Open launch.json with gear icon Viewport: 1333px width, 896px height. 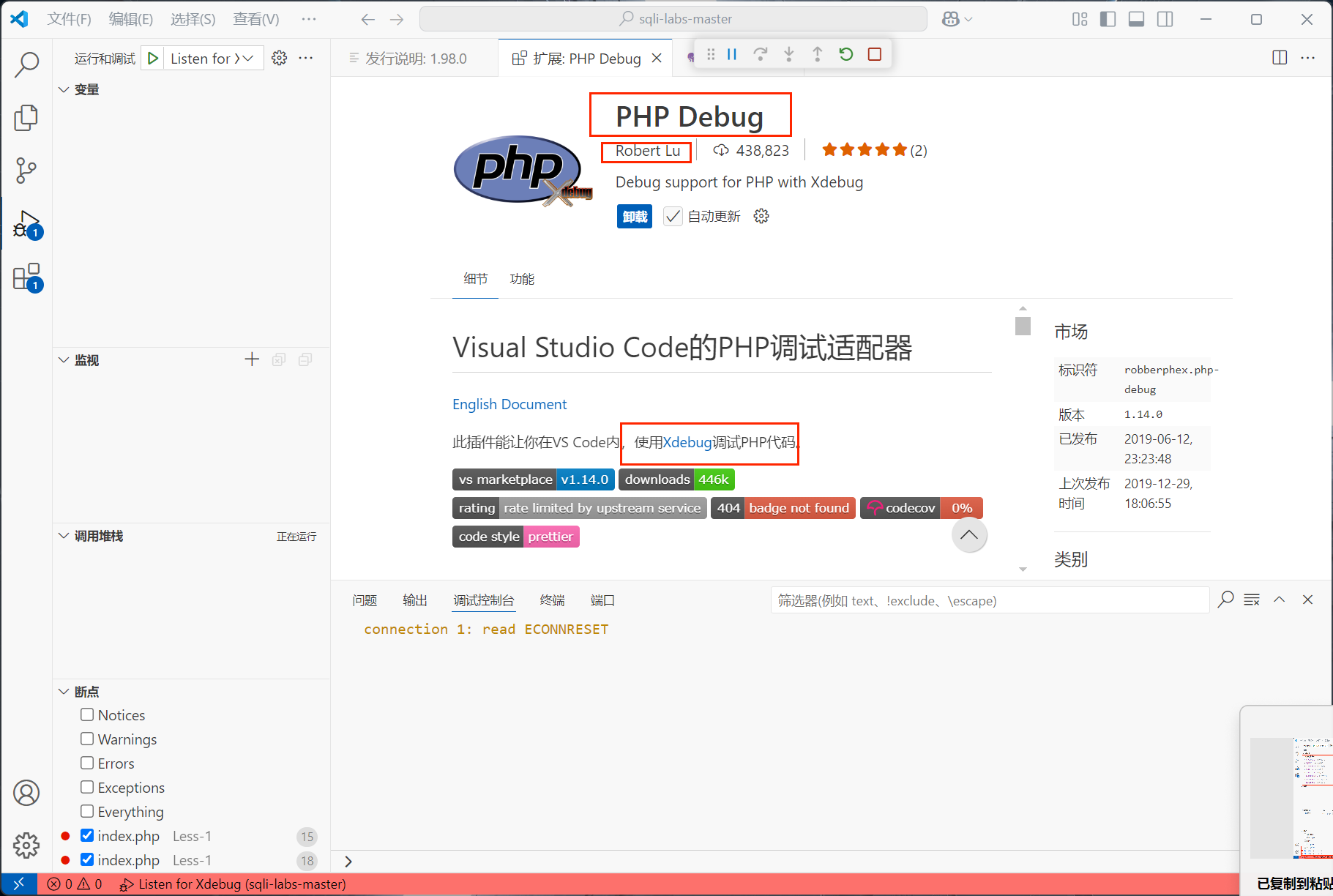click(x=279, y=59)
